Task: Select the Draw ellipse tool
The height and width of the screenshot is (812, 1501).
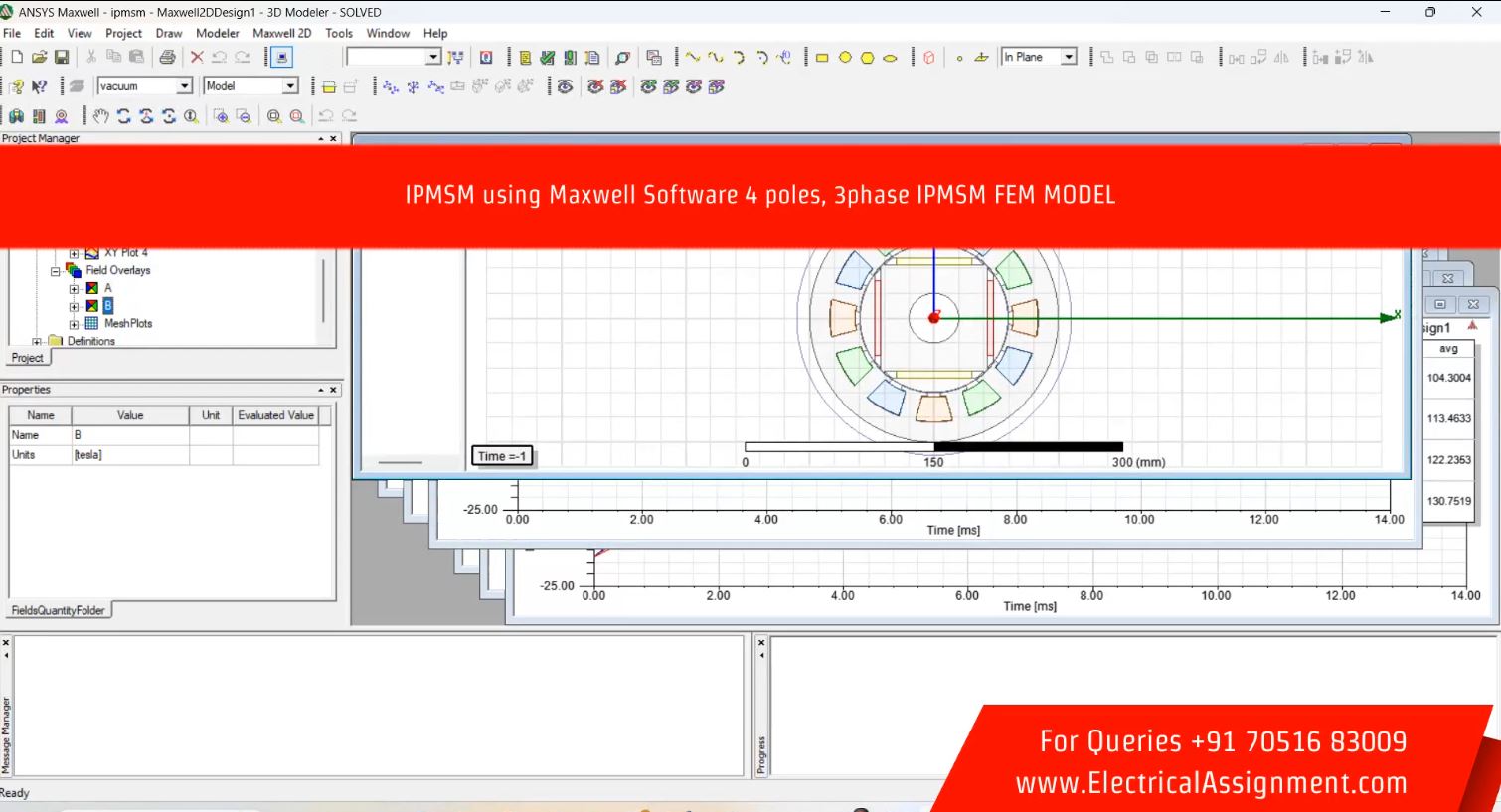Action: [890, 58]
